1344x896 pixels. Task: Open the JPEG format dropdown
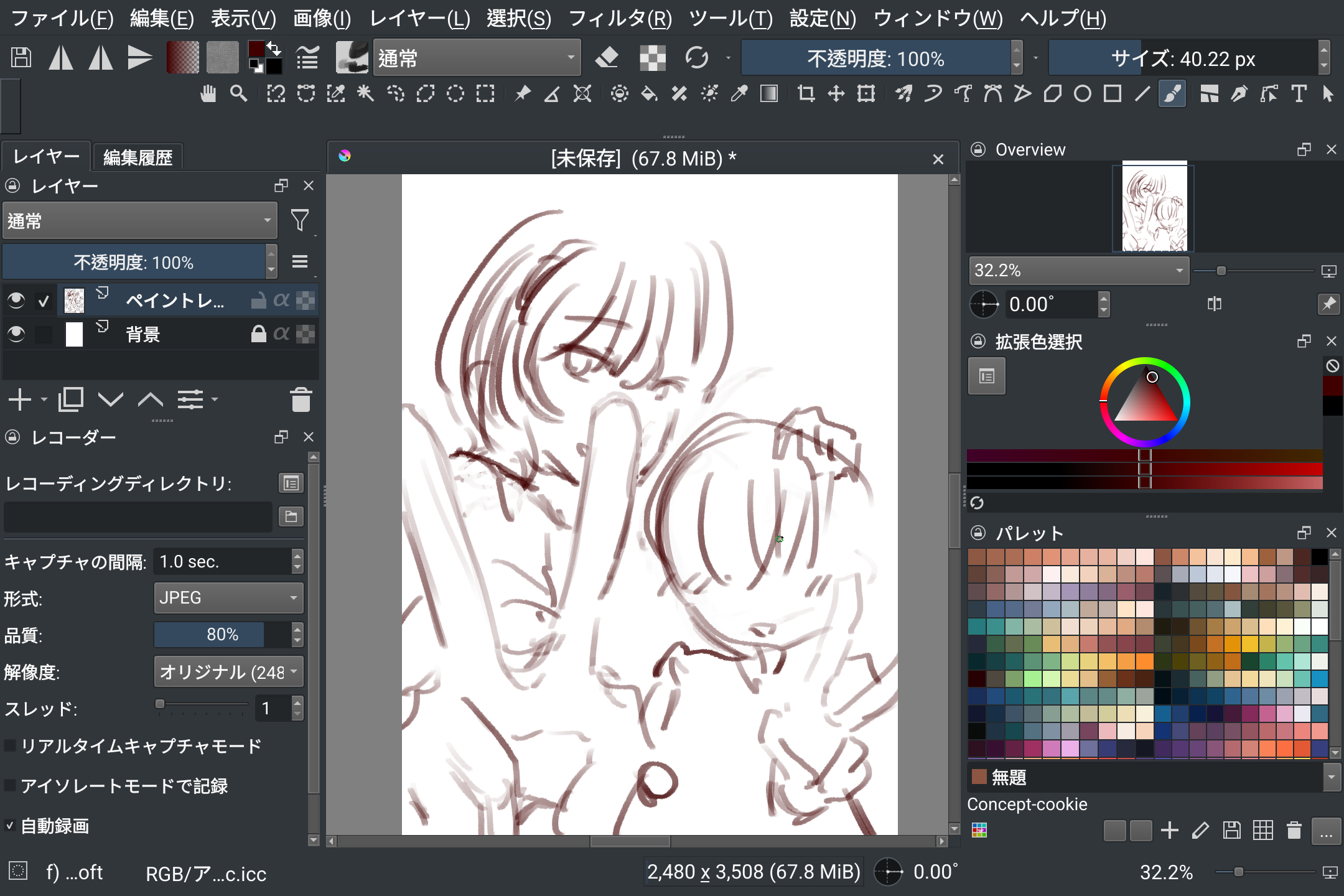(x=228, y=598)
